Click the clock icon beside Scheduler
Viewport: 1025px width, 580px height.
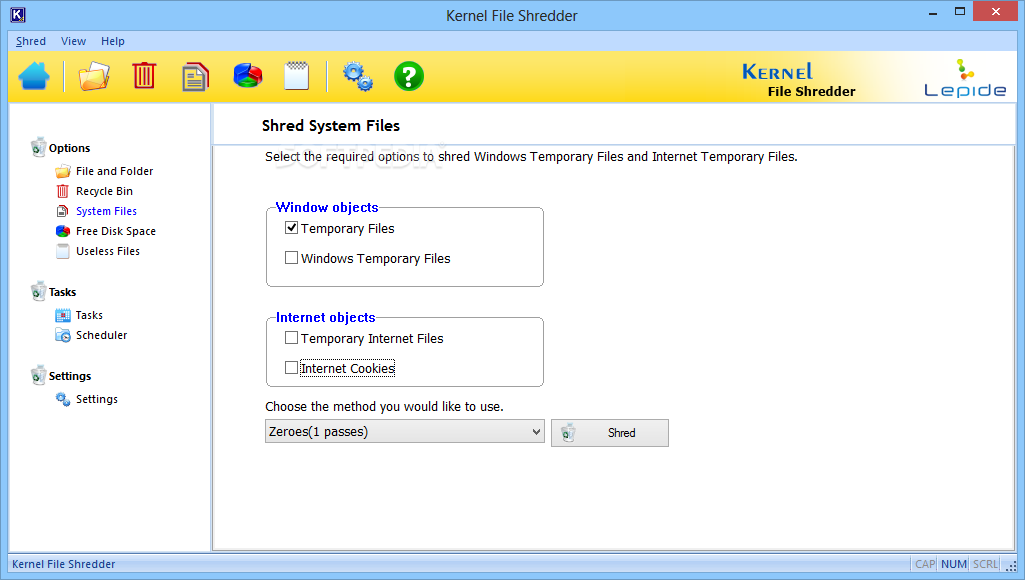click(x=63, y=335)
